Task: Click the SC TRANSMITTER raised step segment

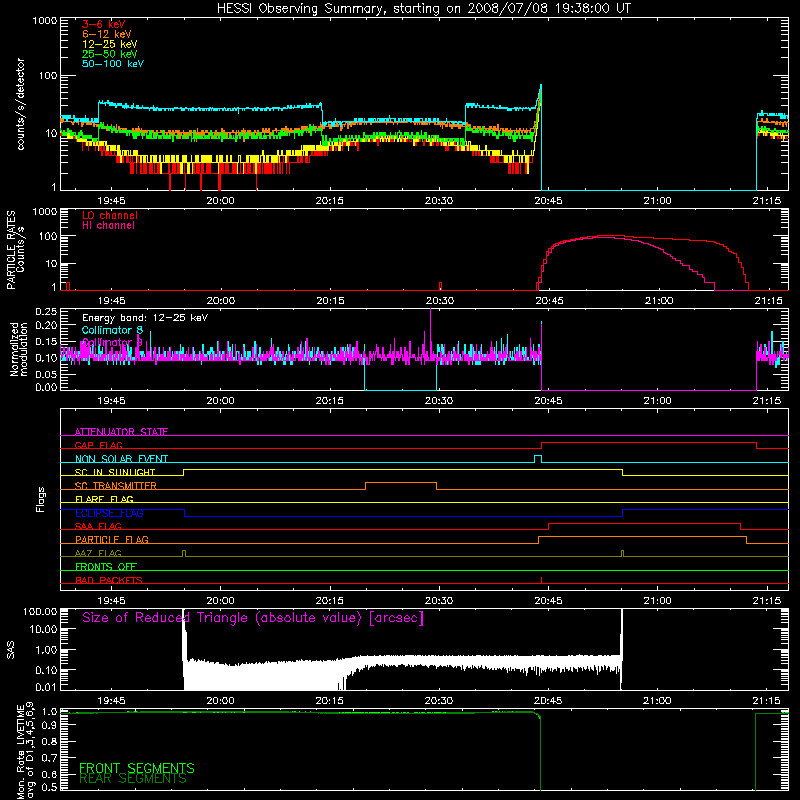Action: point(401,483)
